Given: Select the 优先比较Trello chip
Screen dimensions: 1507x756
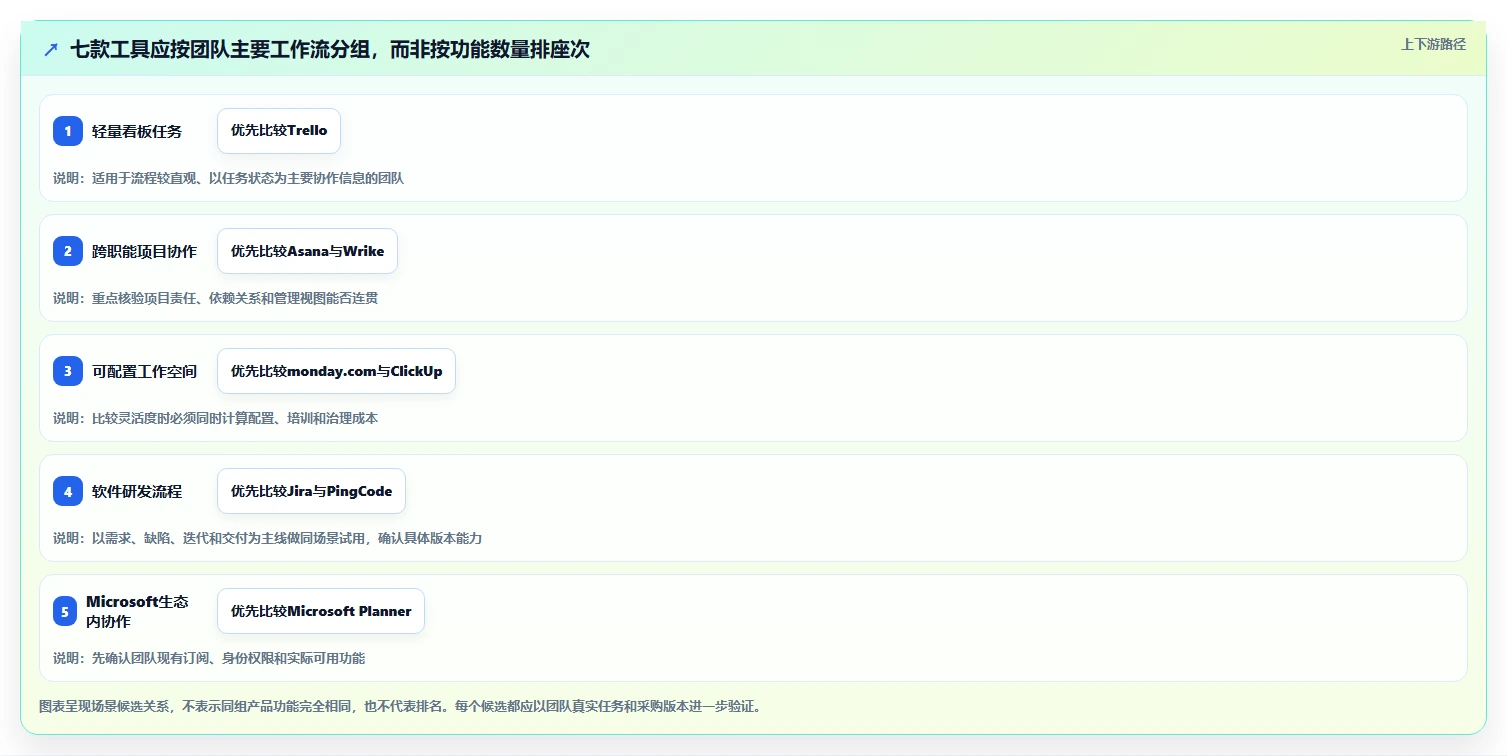Looking at the screenshot, I should (x=279, y=131).
